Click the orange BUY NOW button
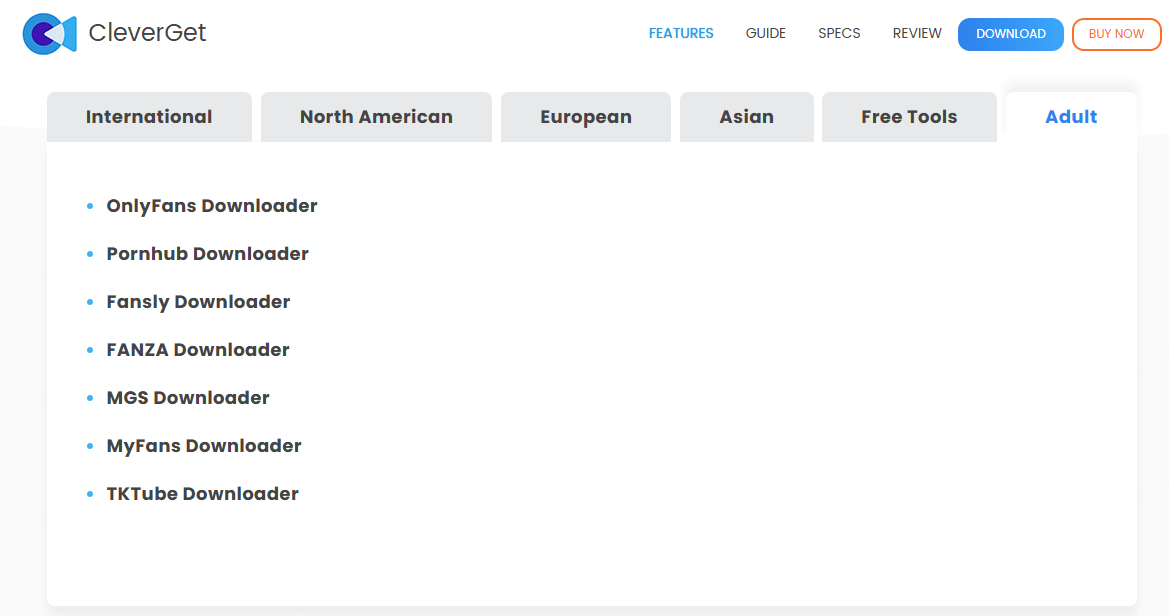Image resolution: width=1169 pixels, height=616 pixels. 1116,34
